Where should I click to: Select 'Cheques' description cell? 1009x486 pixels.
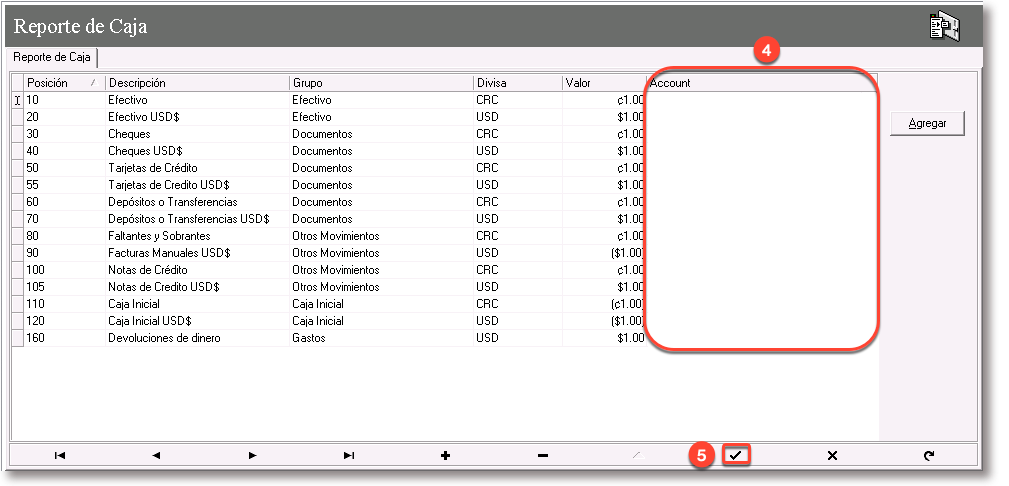(x=198, y=134)
